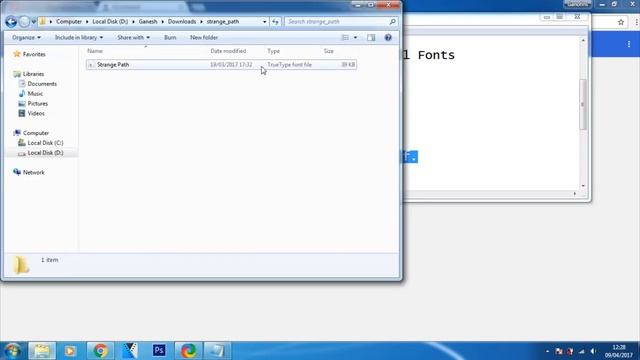Image resolution: width=640 pixels, height=360 pixels.
Task: Open Local Disk (D:) in navigation pane
Action: [45, 153]
